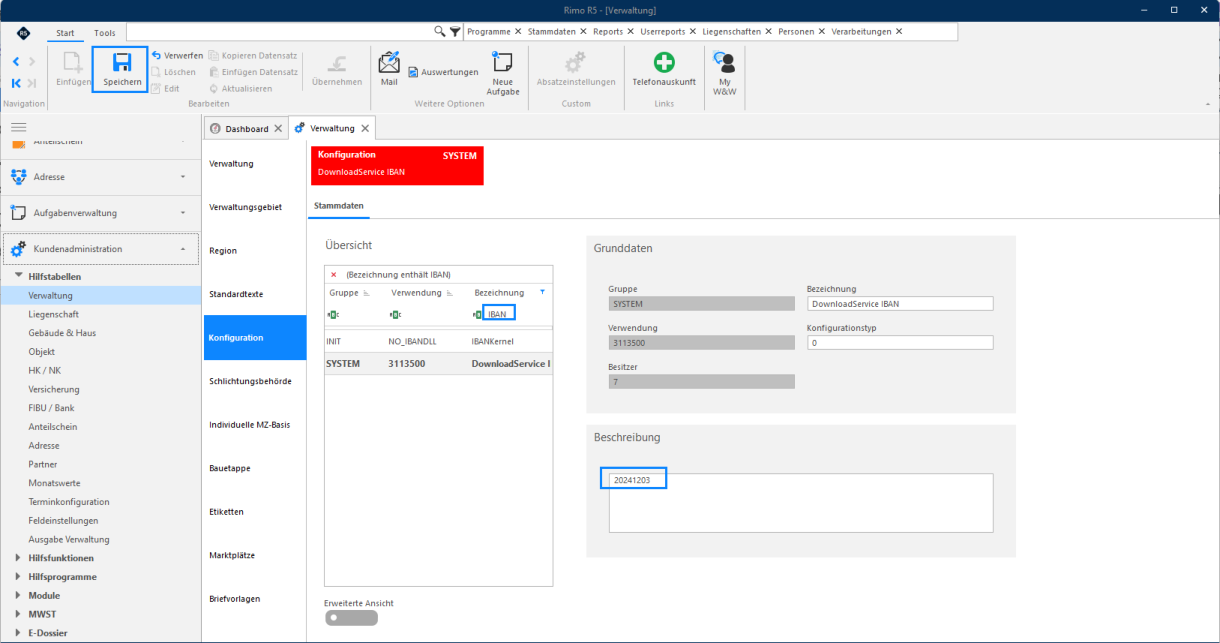Open My W&W user icon
This screenshot has height=643, width=1220.
tap(725, 74)
